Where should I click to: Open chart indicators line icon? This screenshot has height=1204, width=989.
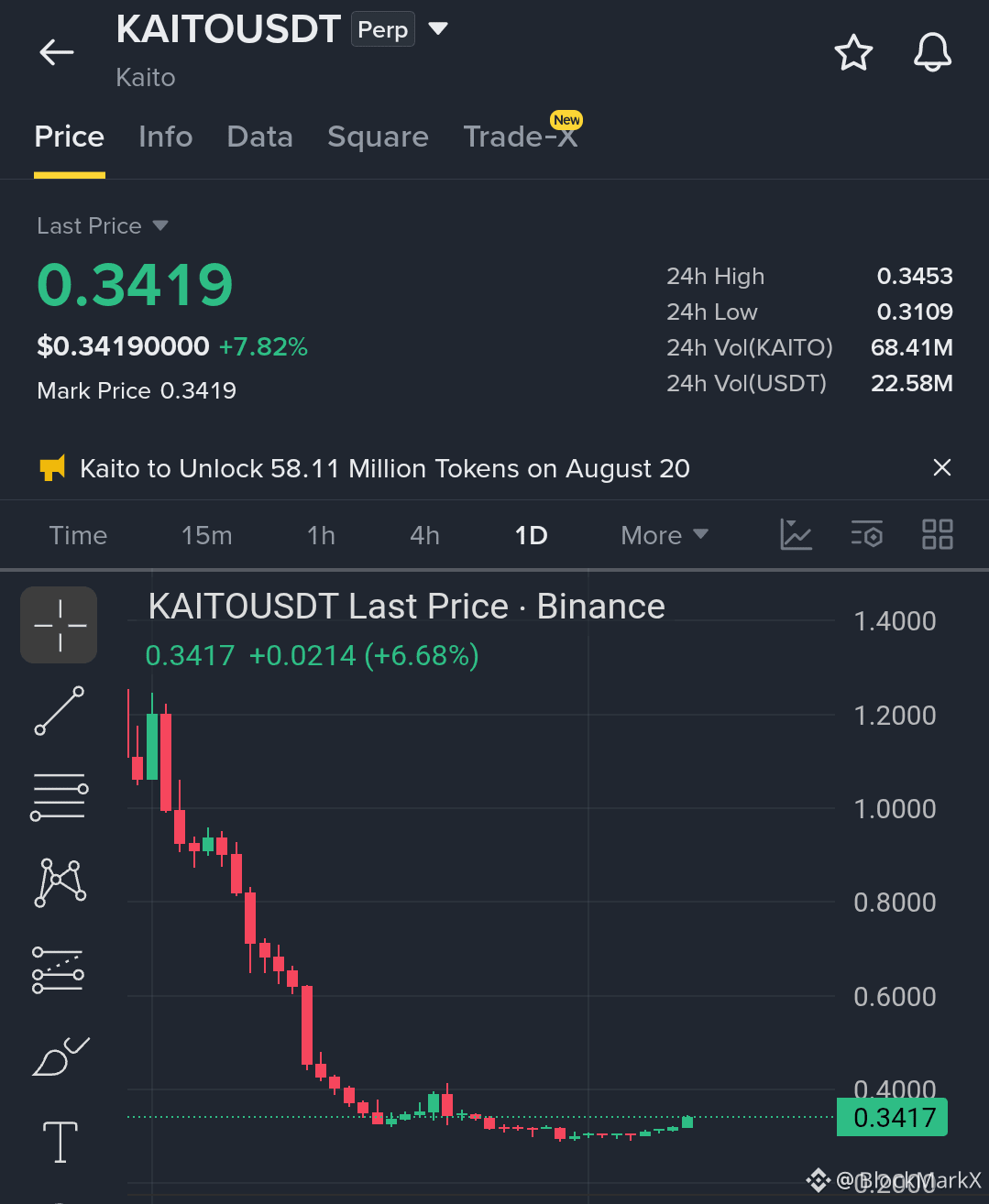coord(796,534)
